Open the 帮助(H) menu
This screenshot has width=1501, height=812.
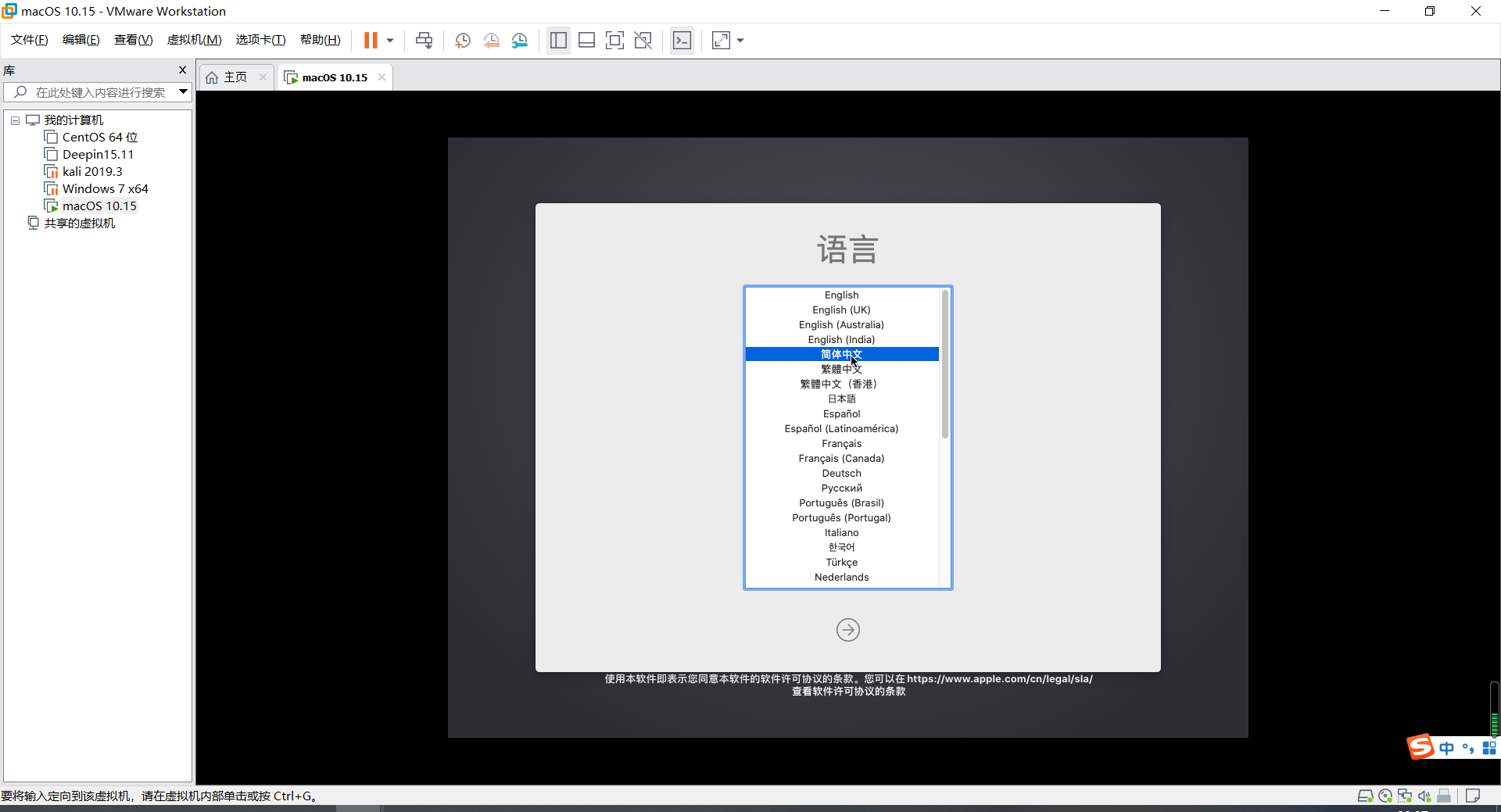[321, 40]
